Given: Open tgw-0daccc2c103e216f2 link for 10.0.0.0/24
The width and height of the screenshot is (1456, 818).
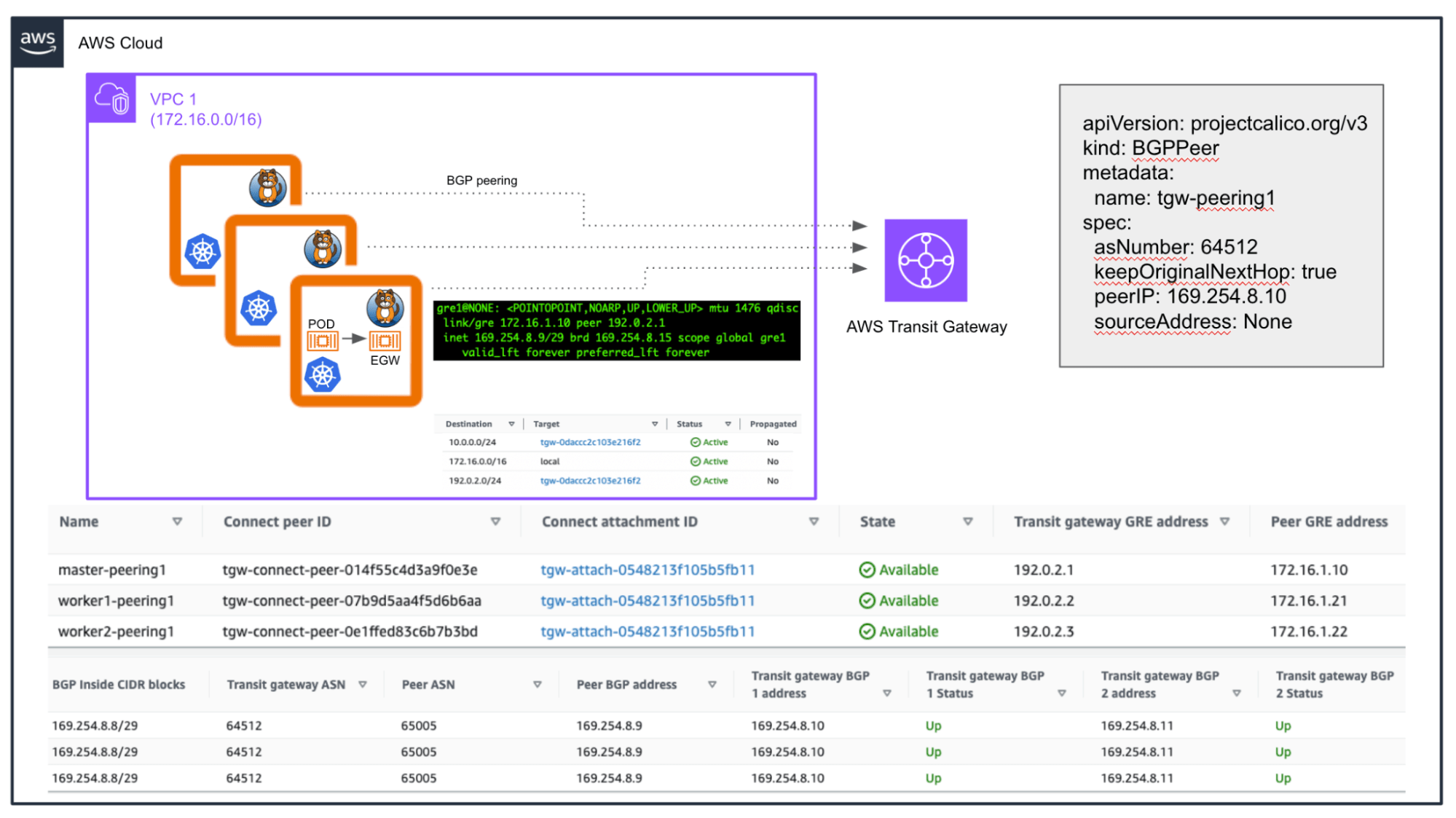Looking at the screenshot, I should [590, 442].
